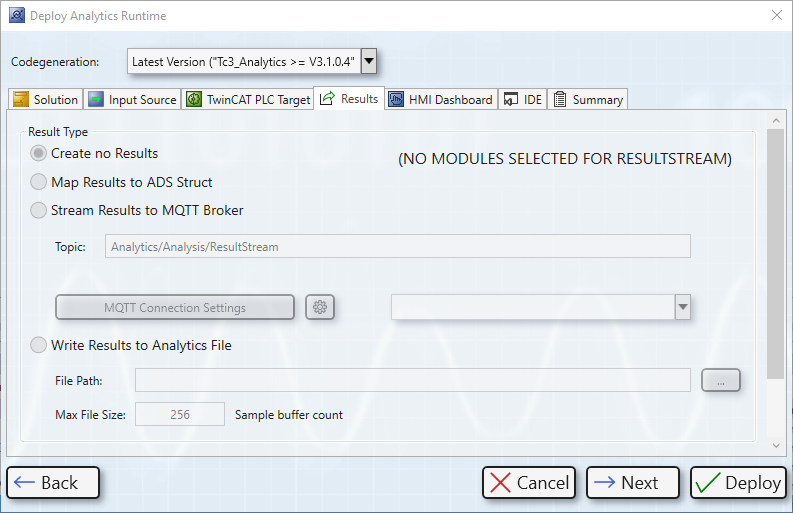Click the Deploy Analytics Runtime title bar icon
793x513 pixels.
(x=17, y=15)
